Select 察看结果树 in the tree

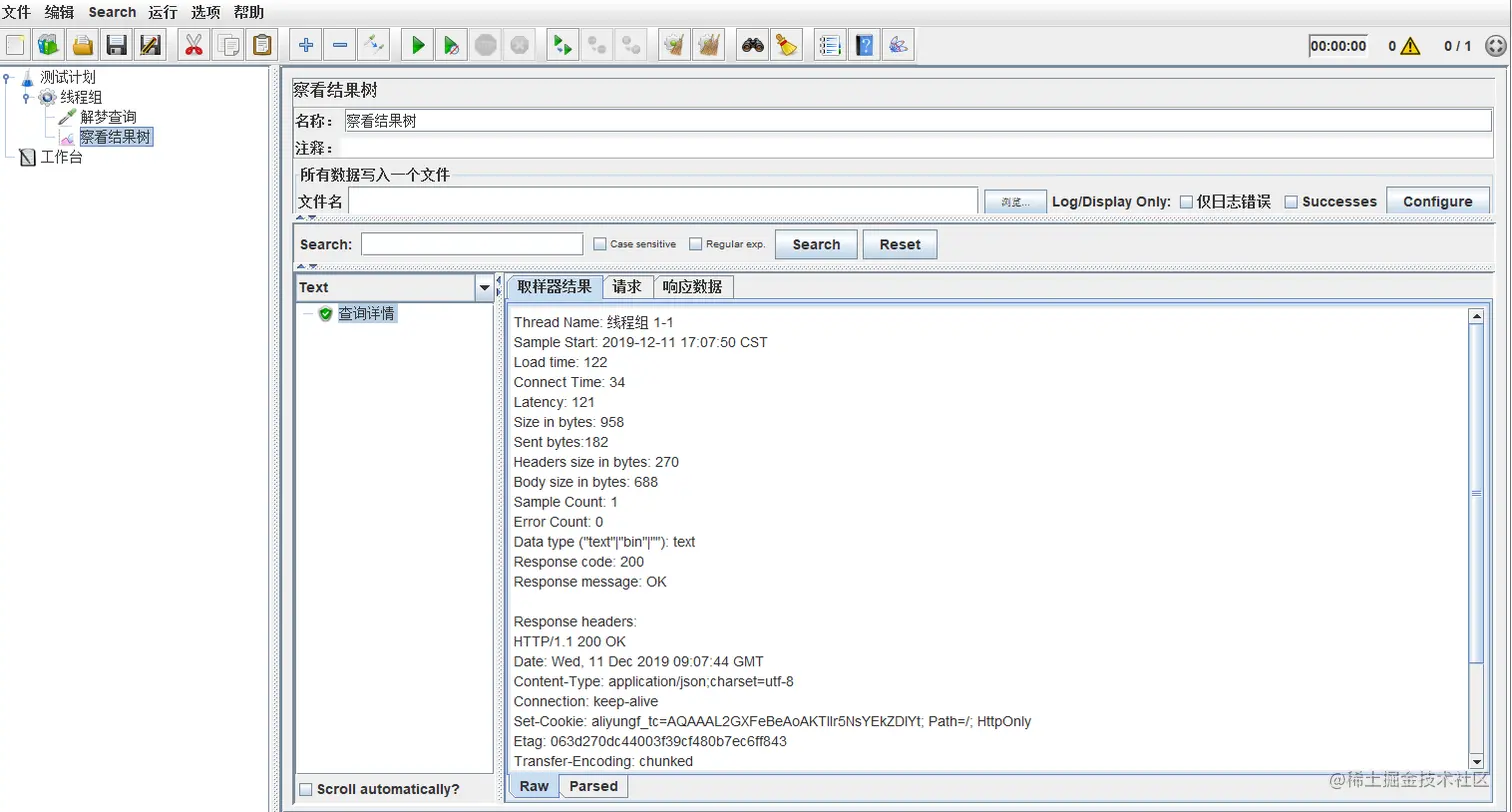(115, 137)
